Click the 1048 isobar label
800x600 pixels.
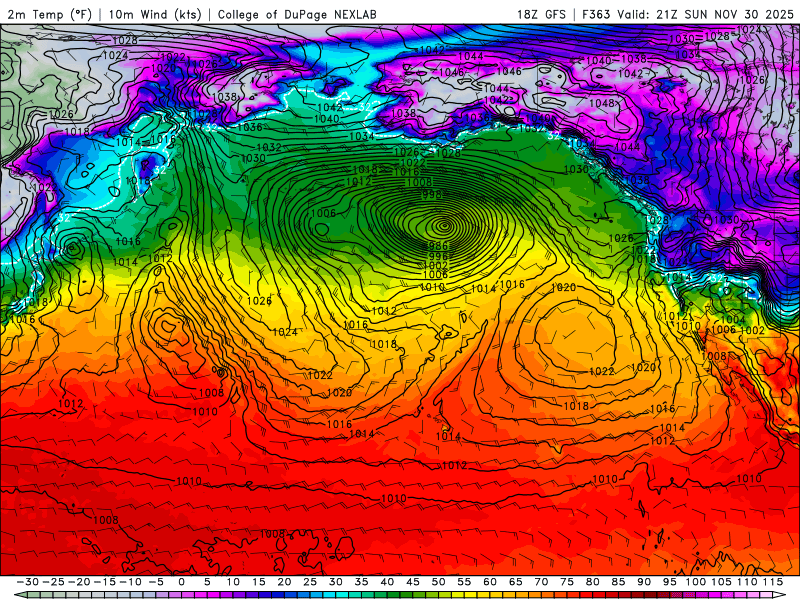click(602, 103)
